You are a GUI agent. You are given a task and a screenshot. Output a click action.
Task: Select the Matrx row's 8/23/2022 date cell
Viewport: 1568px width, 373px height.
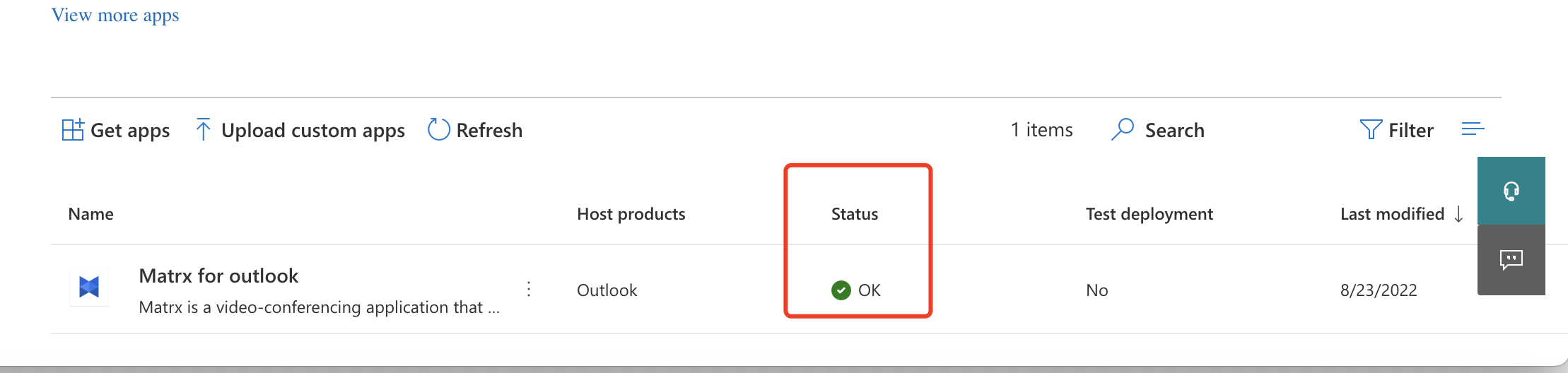tap(1379, 290)
